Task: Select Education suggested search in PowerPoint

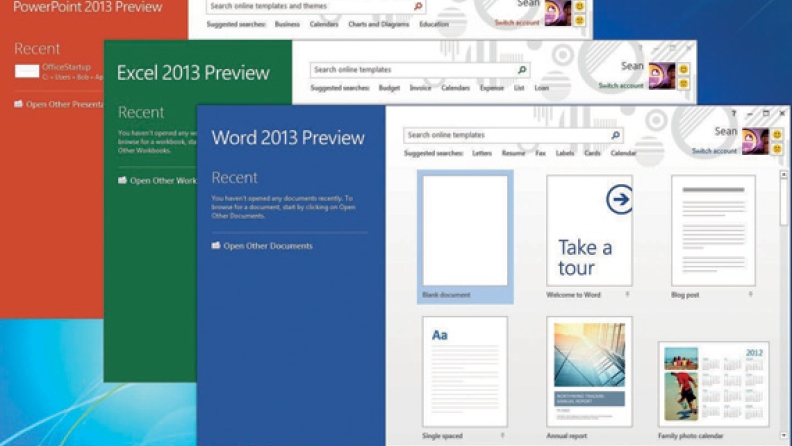Action: coord(433,24)
